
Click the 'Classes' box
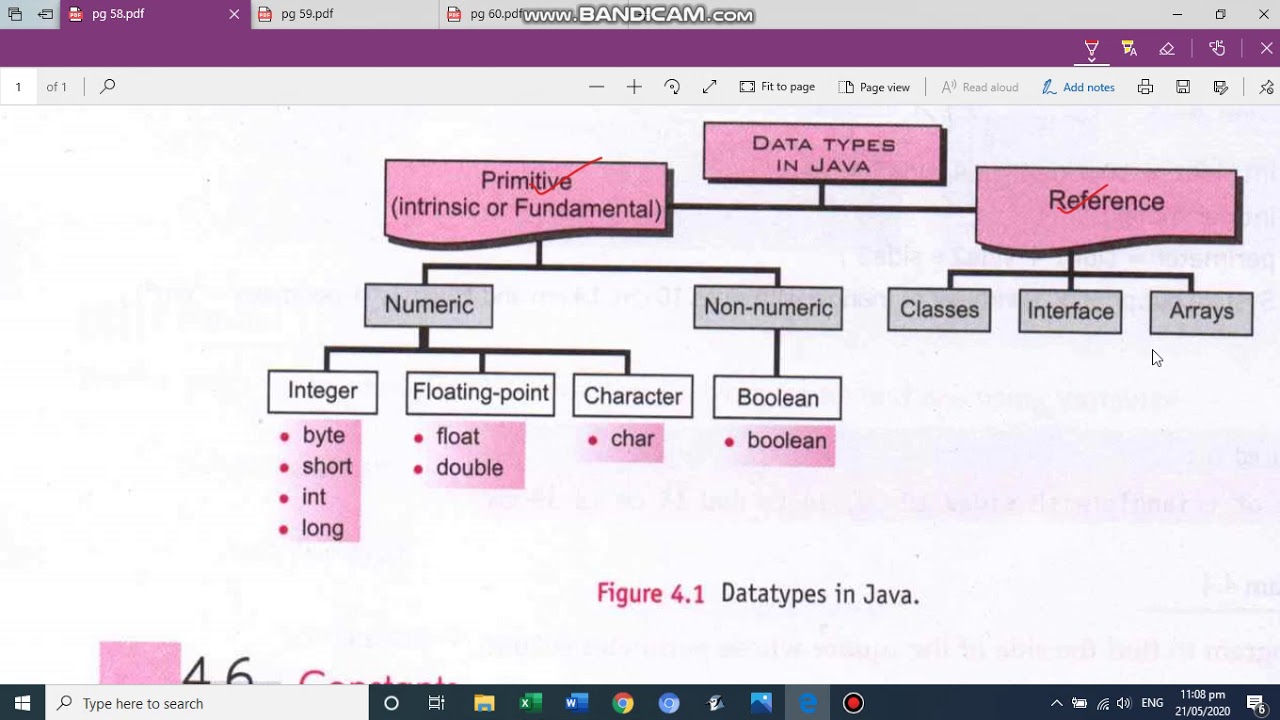(939, 310)
